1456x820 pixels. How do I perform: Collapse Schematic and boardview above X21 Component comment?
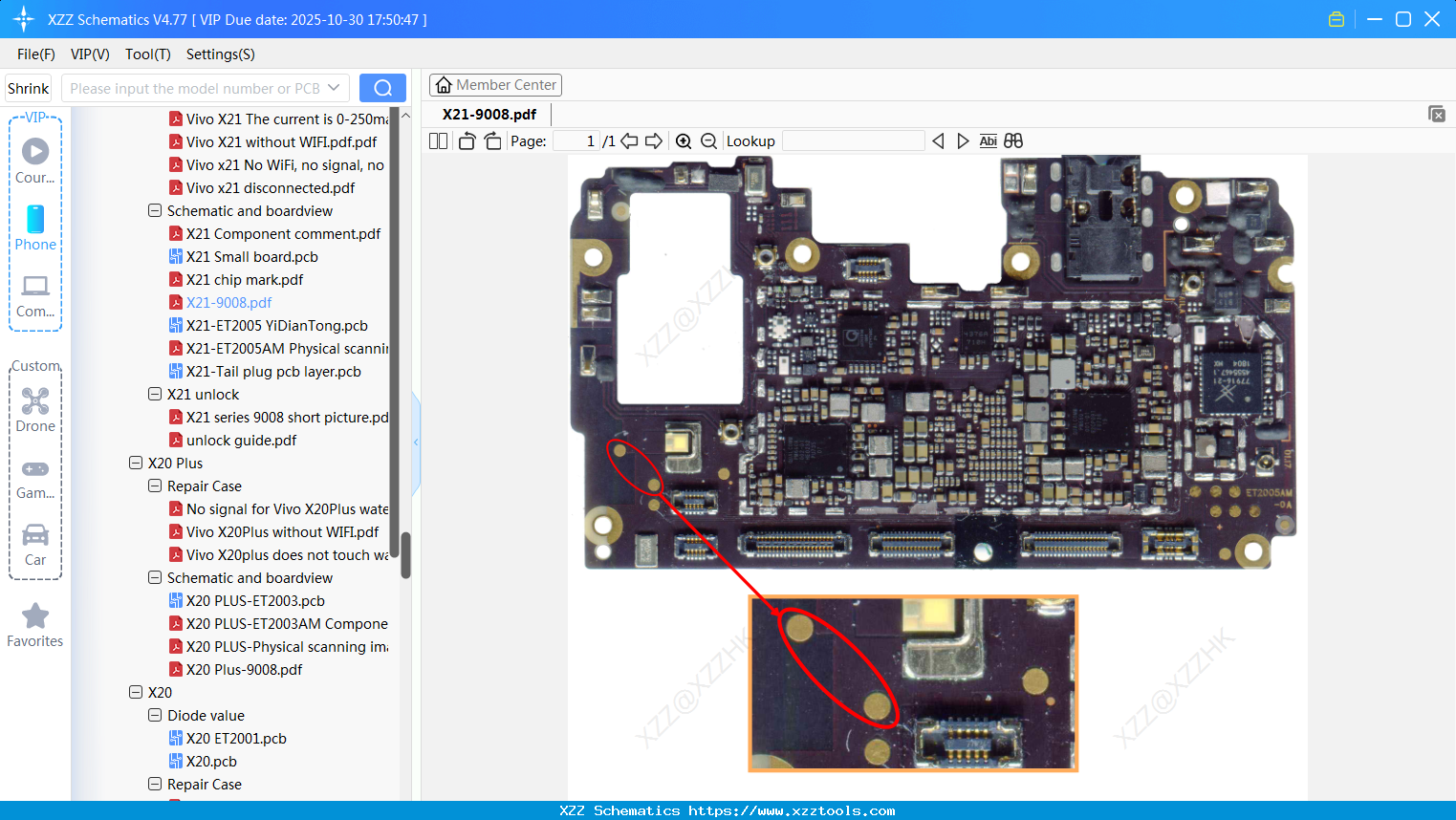point(155,210)
